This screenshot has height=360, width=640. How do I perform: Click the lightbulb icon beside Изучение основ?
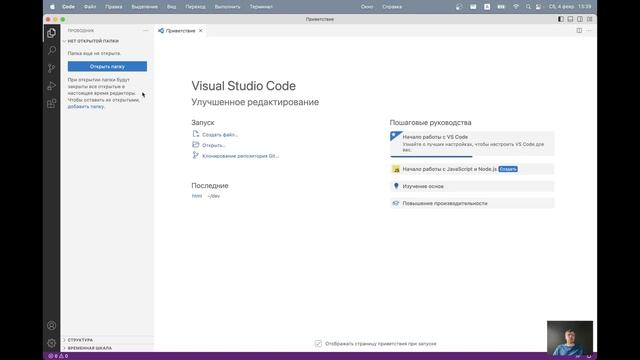[396, 186]
